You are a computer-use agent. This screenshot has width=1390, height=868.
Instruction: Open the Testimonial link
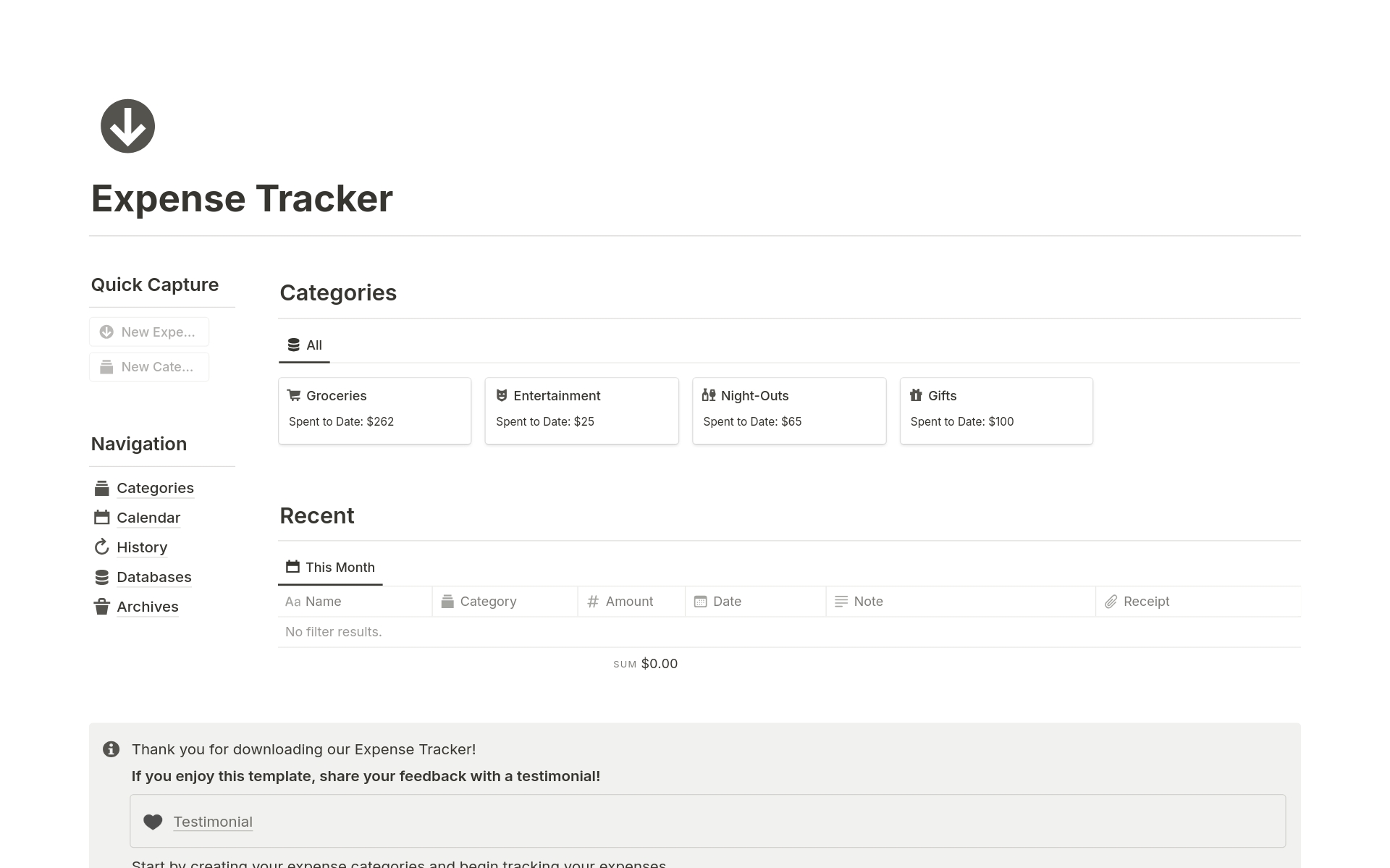[213, 822]
